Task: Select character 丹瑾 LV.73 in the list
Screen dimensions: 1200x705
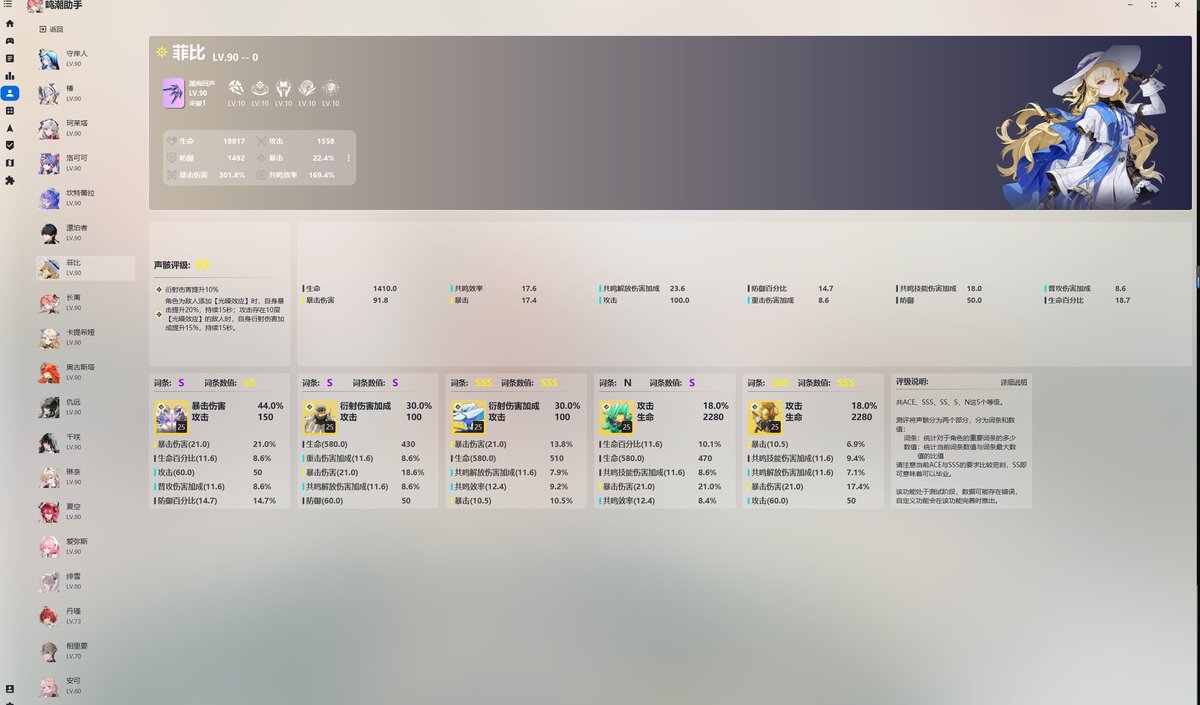Action: click(86, 616)
